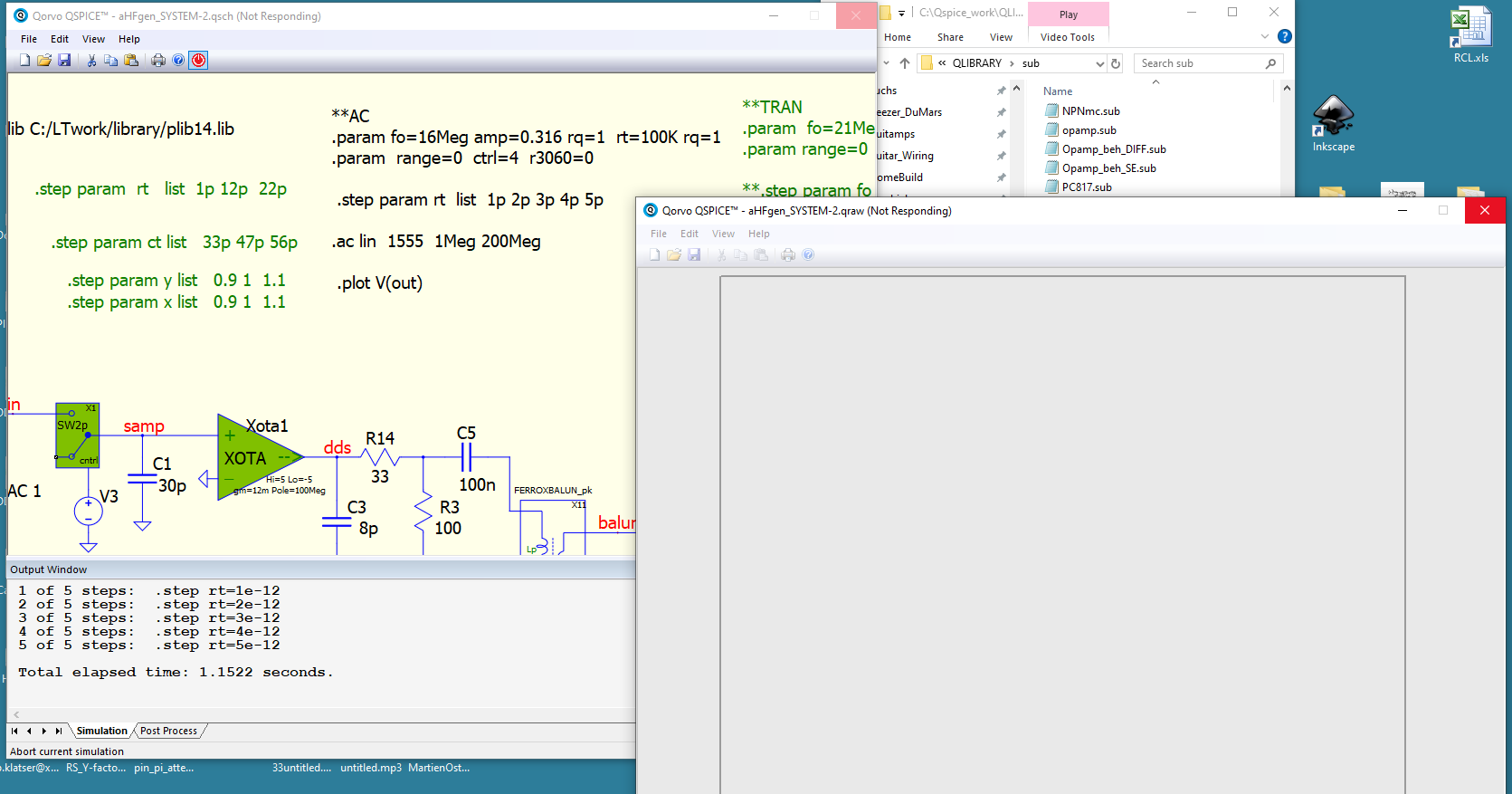Click .plot V(out) directive text
The width and height of the screenshot is (1512, 794).
point(380,283)
